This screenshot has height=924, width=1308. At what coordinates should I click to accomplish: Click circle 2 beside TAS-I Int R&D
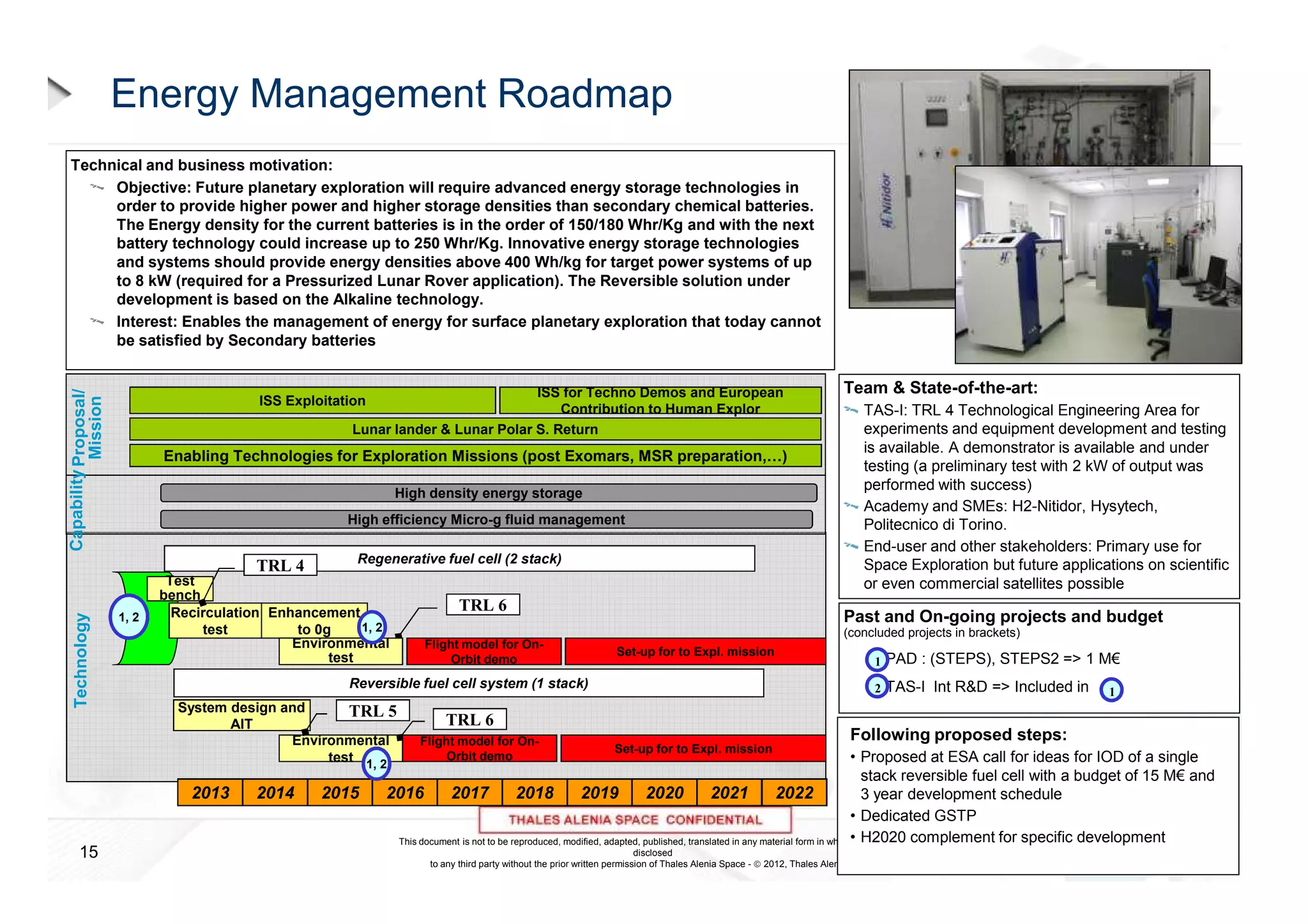coord(877,687)
